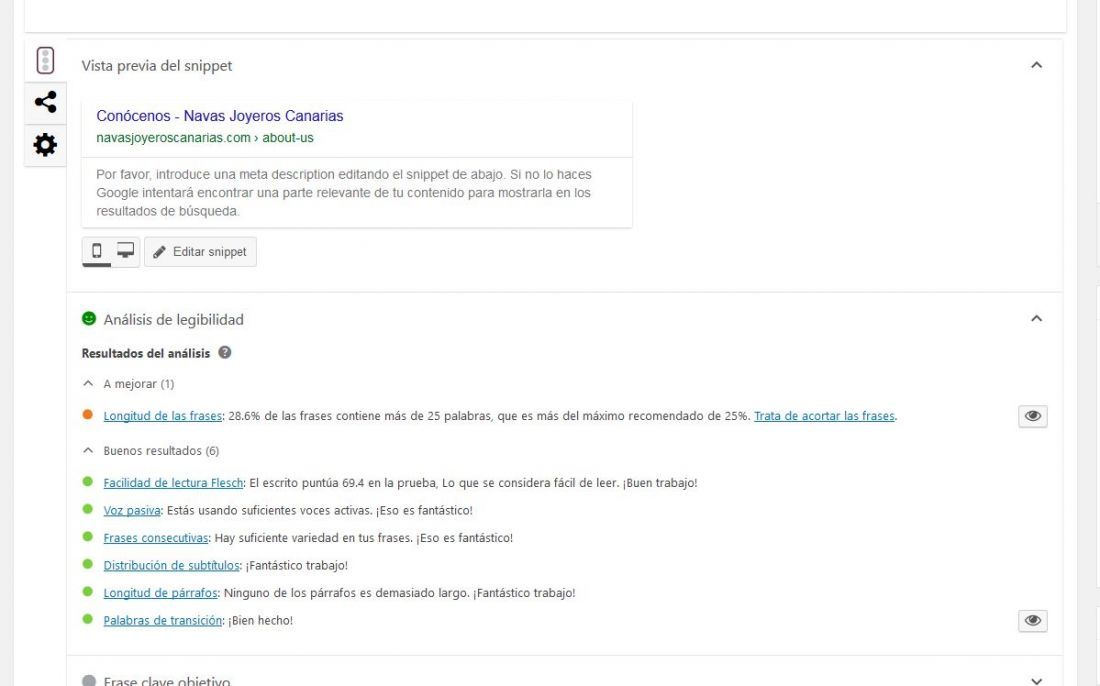
Task: Open help for Resultados del análisis
Action: click(x=224, y=353)
